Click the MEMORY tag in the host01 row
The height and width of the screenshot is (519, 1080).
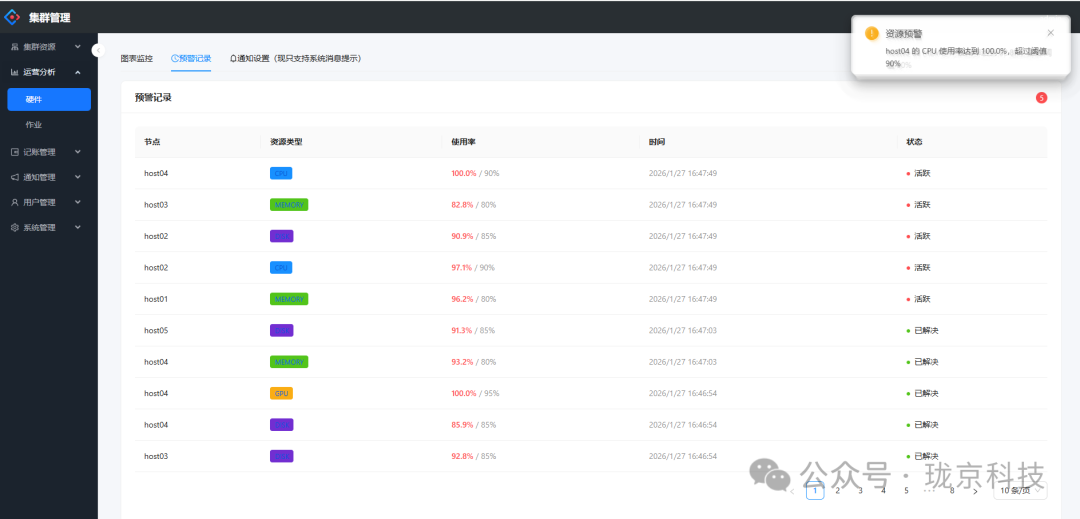[x=289, y=299]
